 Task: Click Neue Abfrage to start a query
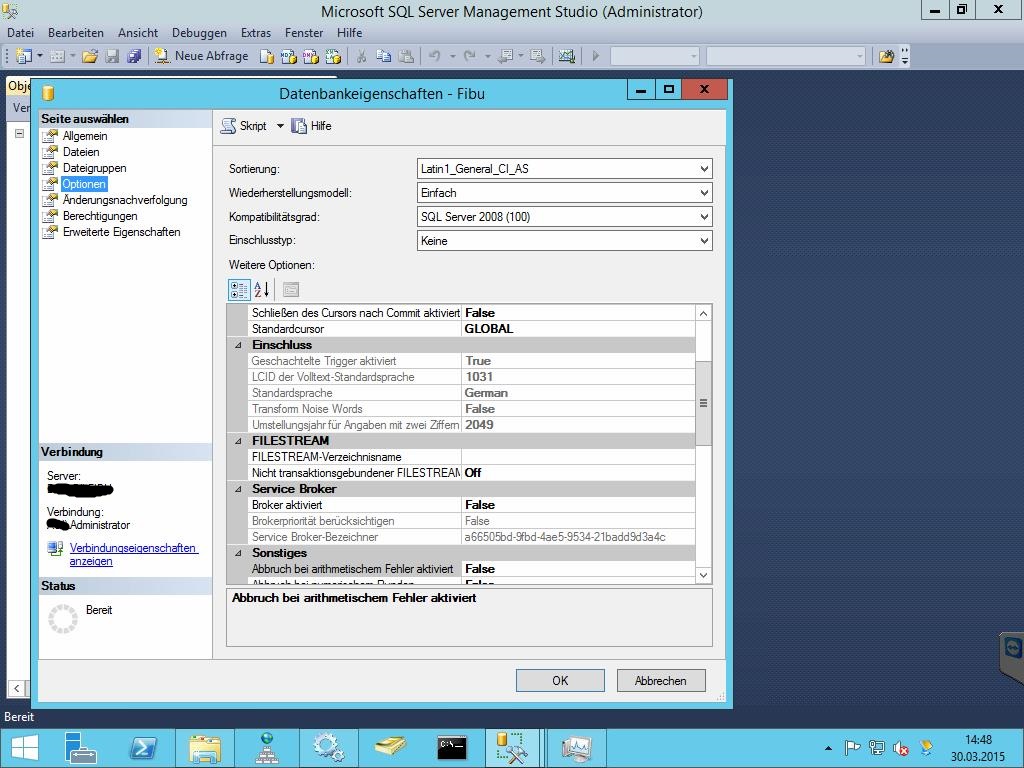201,56
